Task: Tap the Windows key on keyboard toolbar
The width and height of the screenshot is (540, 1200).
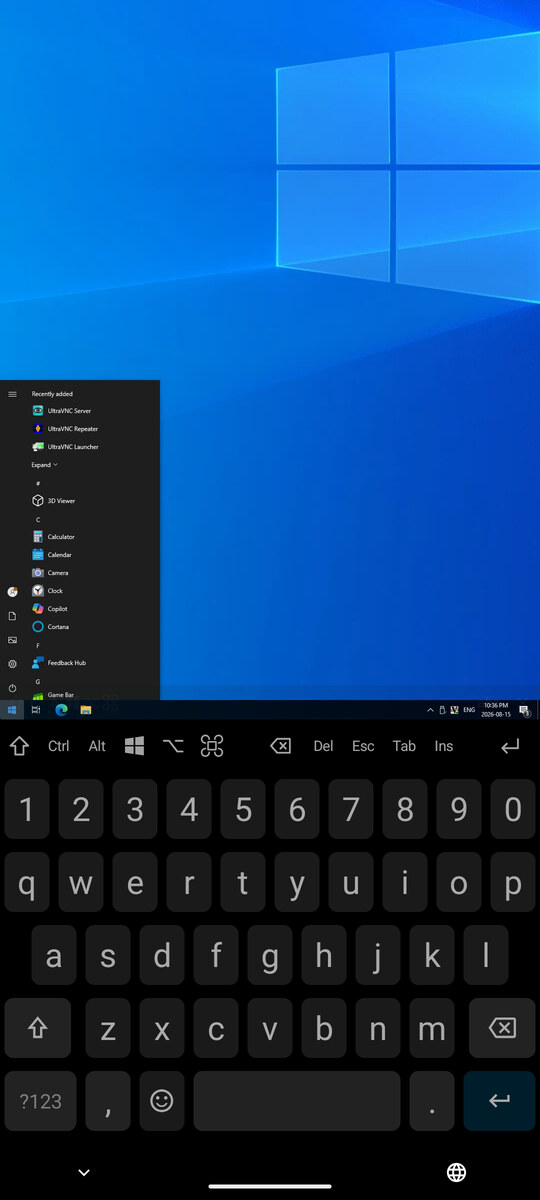Action: click(135, 746)
